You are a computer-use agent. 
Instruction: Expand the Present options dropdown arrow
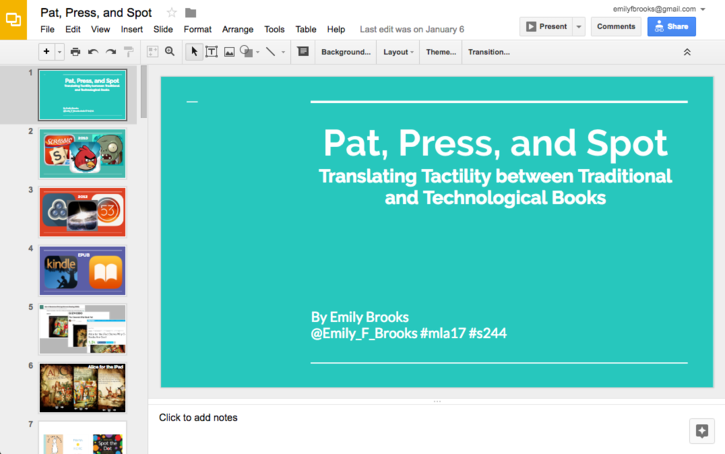[x=579, y=26]
